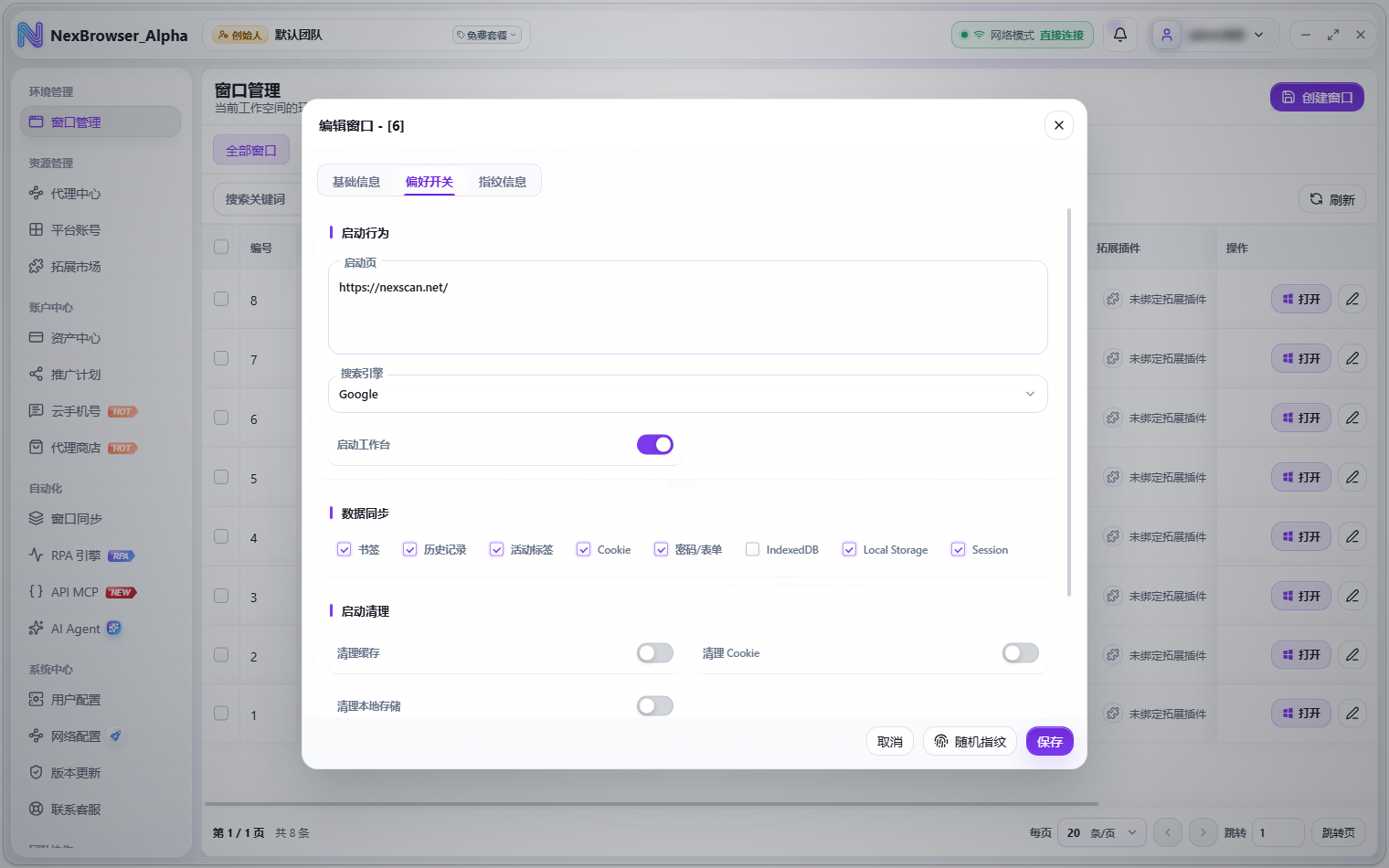Click the 创建窗口 button
The image size is (1389, 868).
(x=1317, y=97)
